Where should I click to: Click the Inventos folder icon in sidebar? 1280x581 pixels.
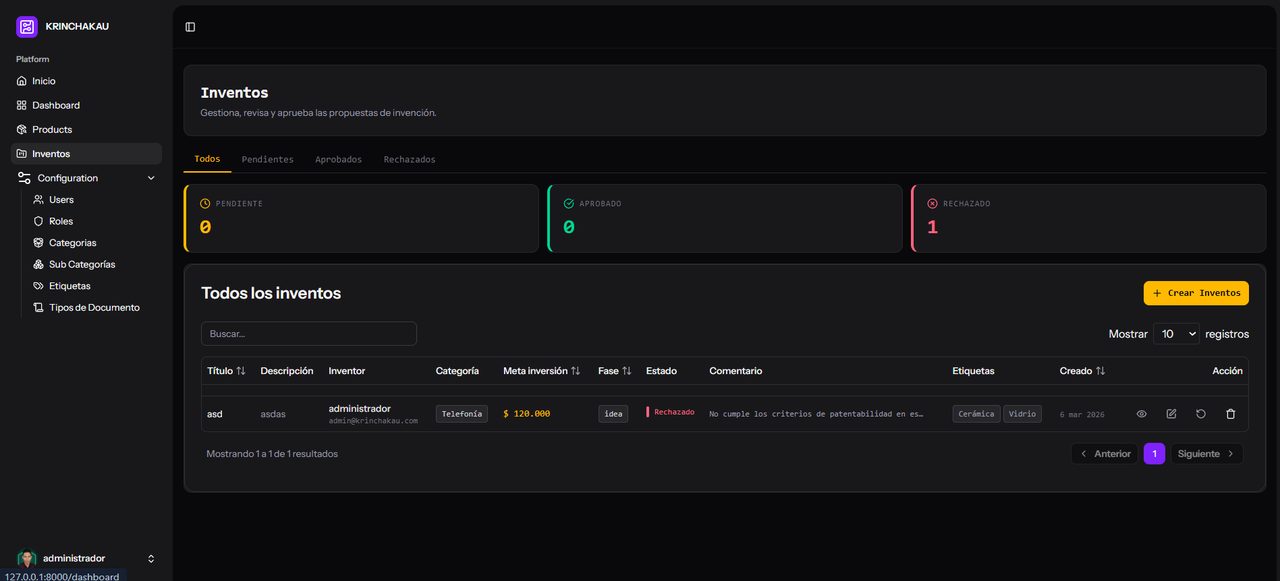click(22, 154)
